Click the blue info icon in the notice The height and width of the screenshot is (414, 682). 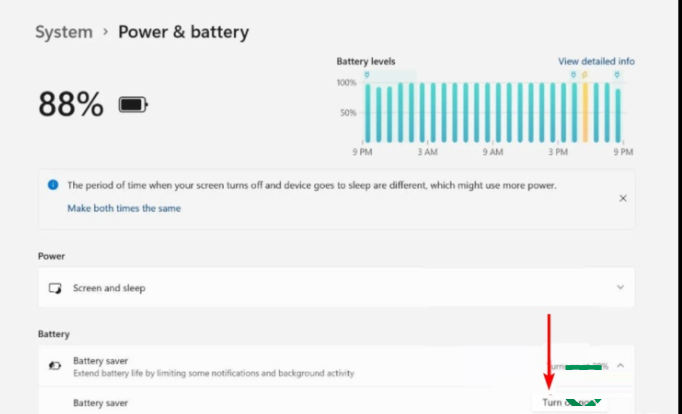tap(53, 185)
